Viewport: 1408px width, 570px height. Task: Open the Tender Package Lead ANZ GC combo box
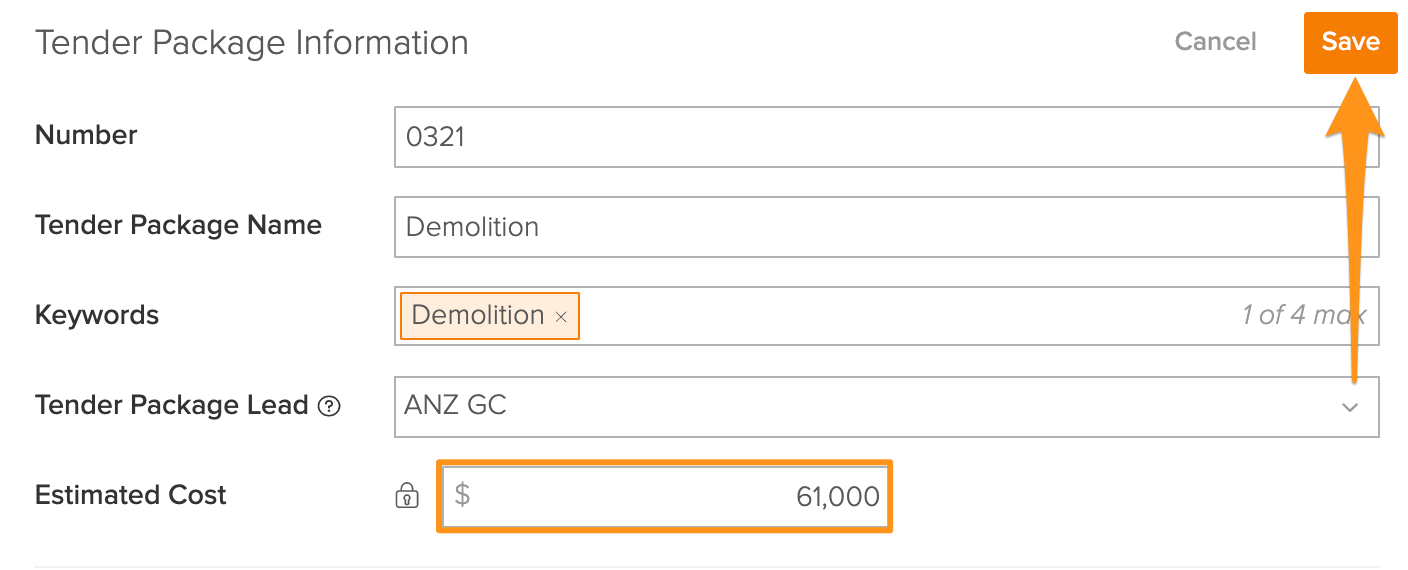click(x=887, y=407)
